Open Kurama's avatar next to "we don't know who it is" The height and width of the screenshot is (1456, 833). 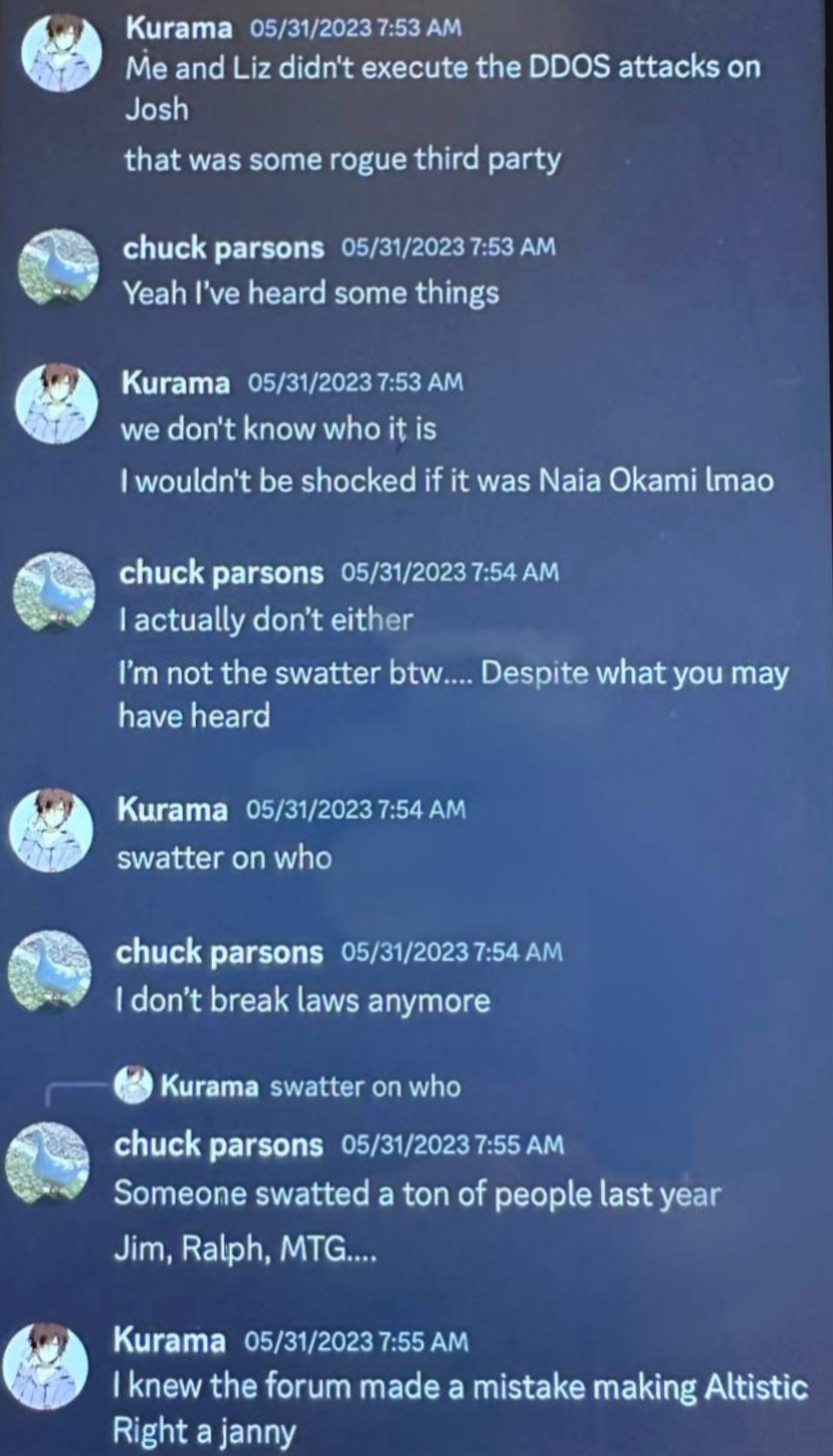tap(57, 404)
